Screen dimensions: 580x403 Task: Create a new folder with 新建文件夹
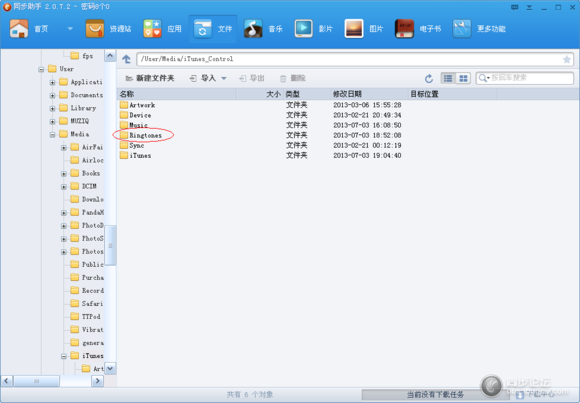pyautogui.click(x=149, y=78)
